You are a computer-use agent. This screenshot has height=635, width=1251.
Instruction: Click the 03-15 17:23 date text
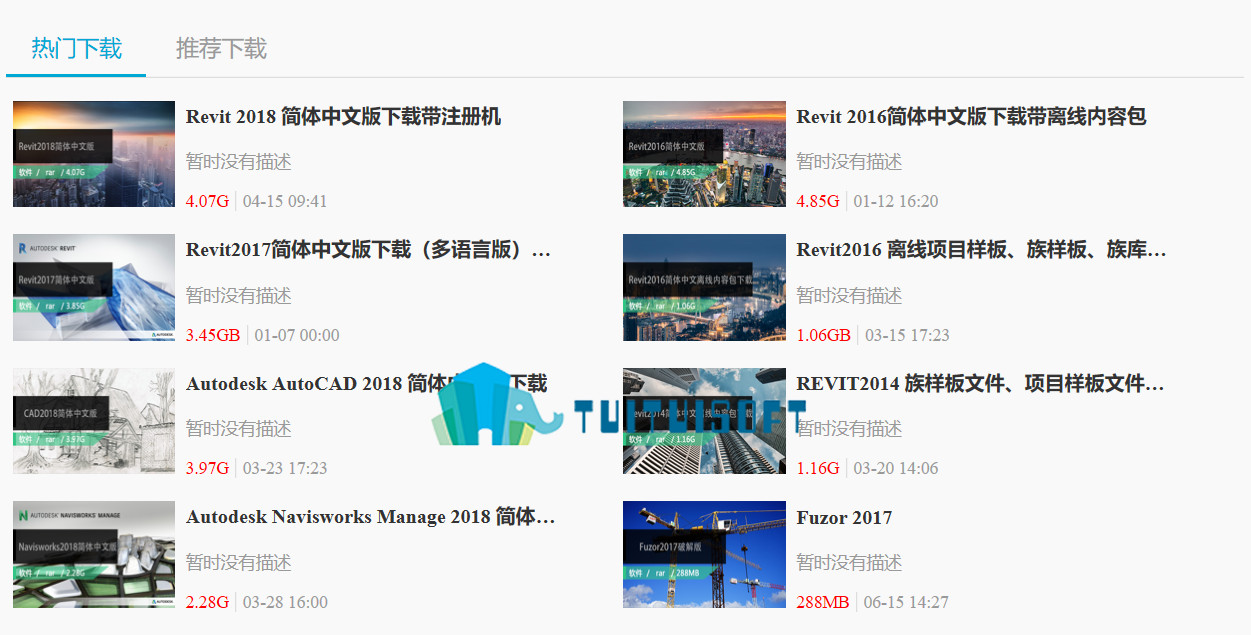907,335
